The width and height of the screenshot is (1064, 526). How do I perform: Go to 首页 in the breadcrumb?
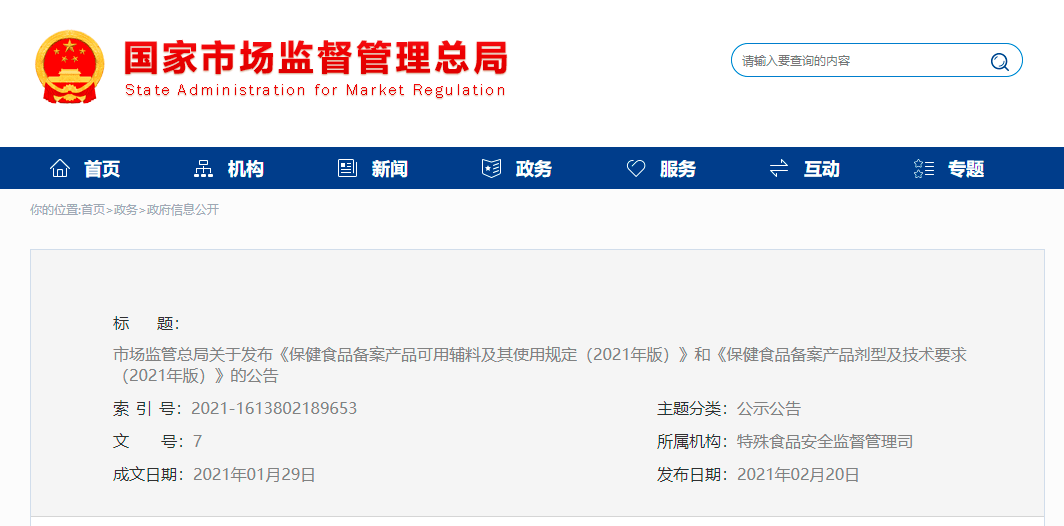point(93,210)
